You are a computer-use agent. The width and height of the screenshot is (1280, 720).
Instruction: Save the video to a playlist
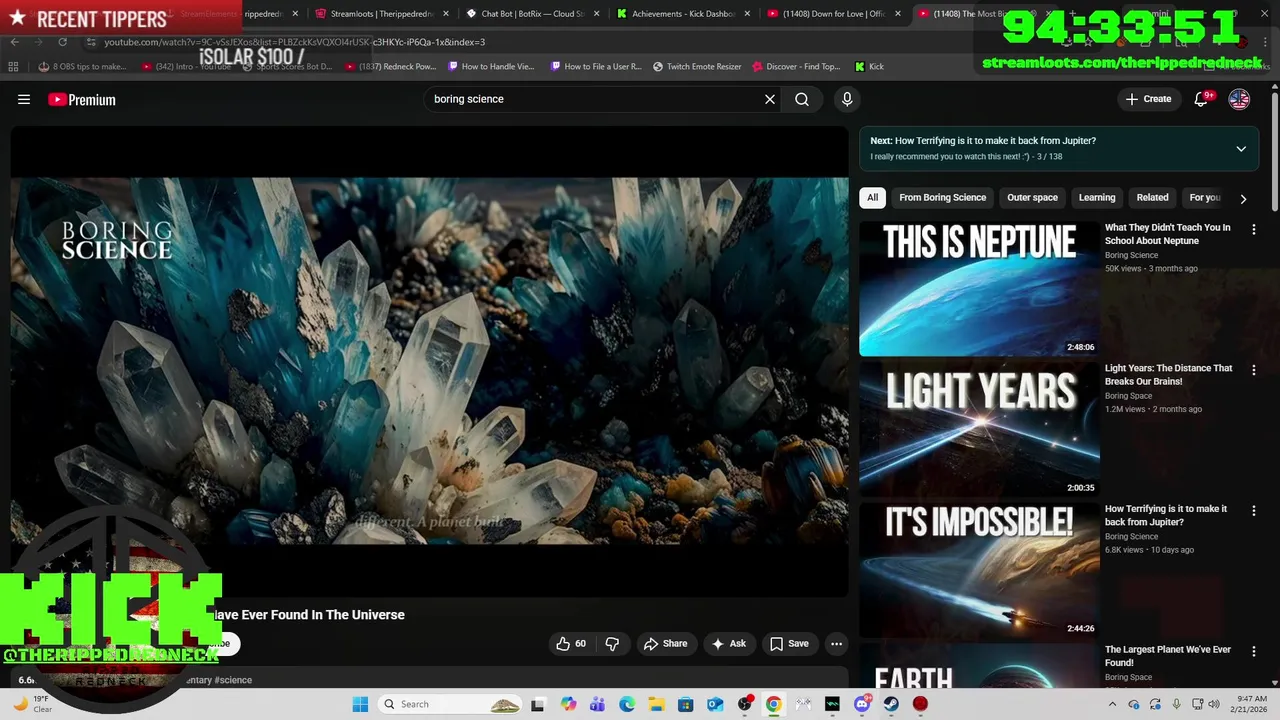pyautogui.click(x=789, y=644)
